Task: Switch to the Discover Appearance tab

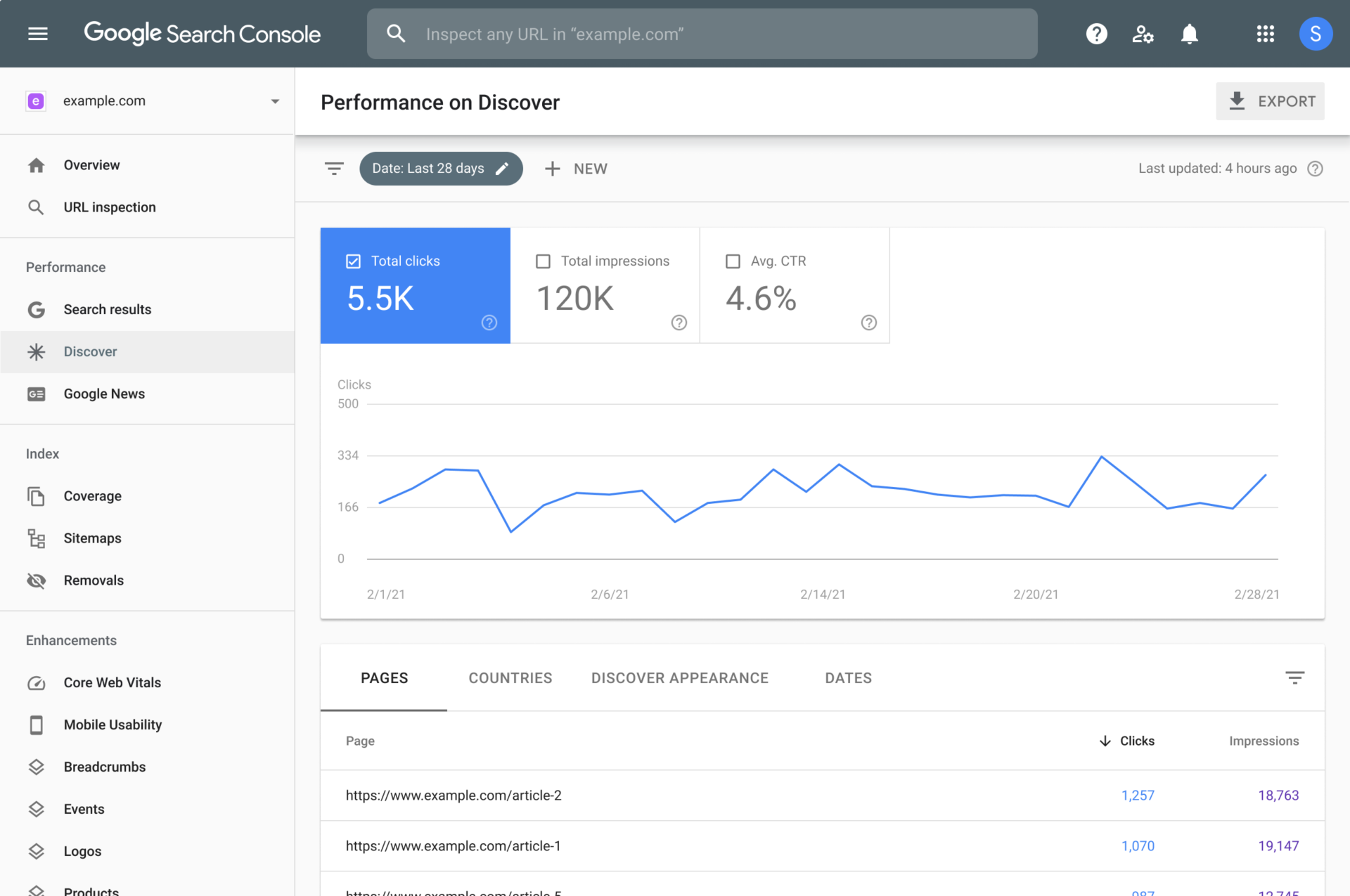Action: [680, 678]
